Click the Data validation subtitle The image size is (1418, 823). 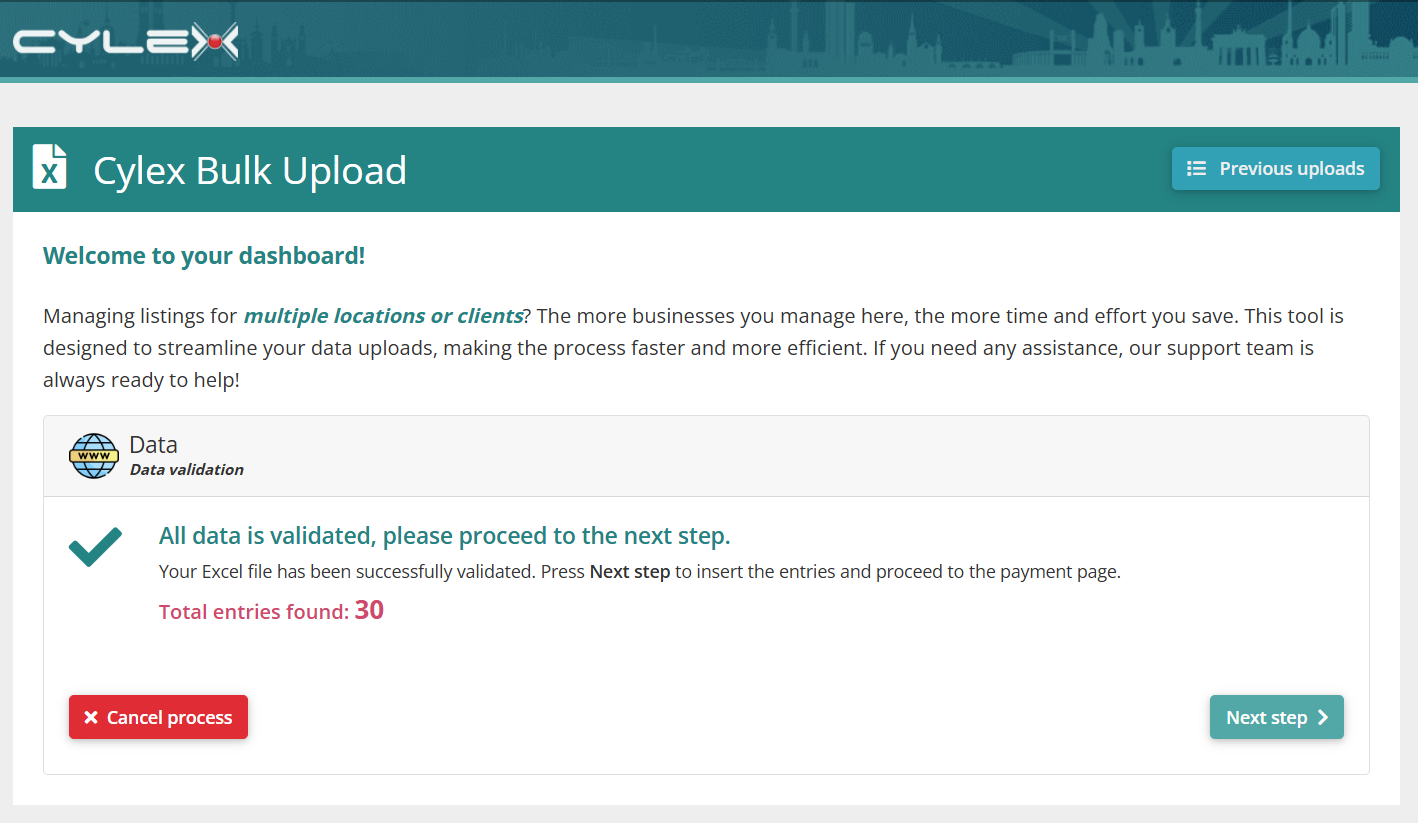pyautogui.click(x=187, y=470)
